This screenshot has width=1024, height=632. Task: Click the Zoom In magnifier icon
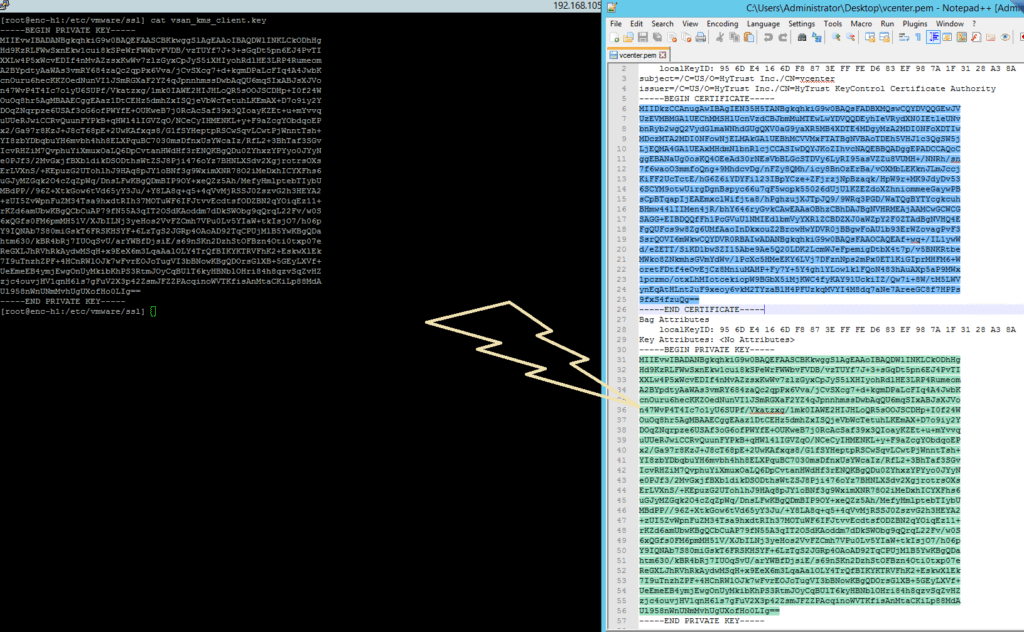[x=837, y=37]
